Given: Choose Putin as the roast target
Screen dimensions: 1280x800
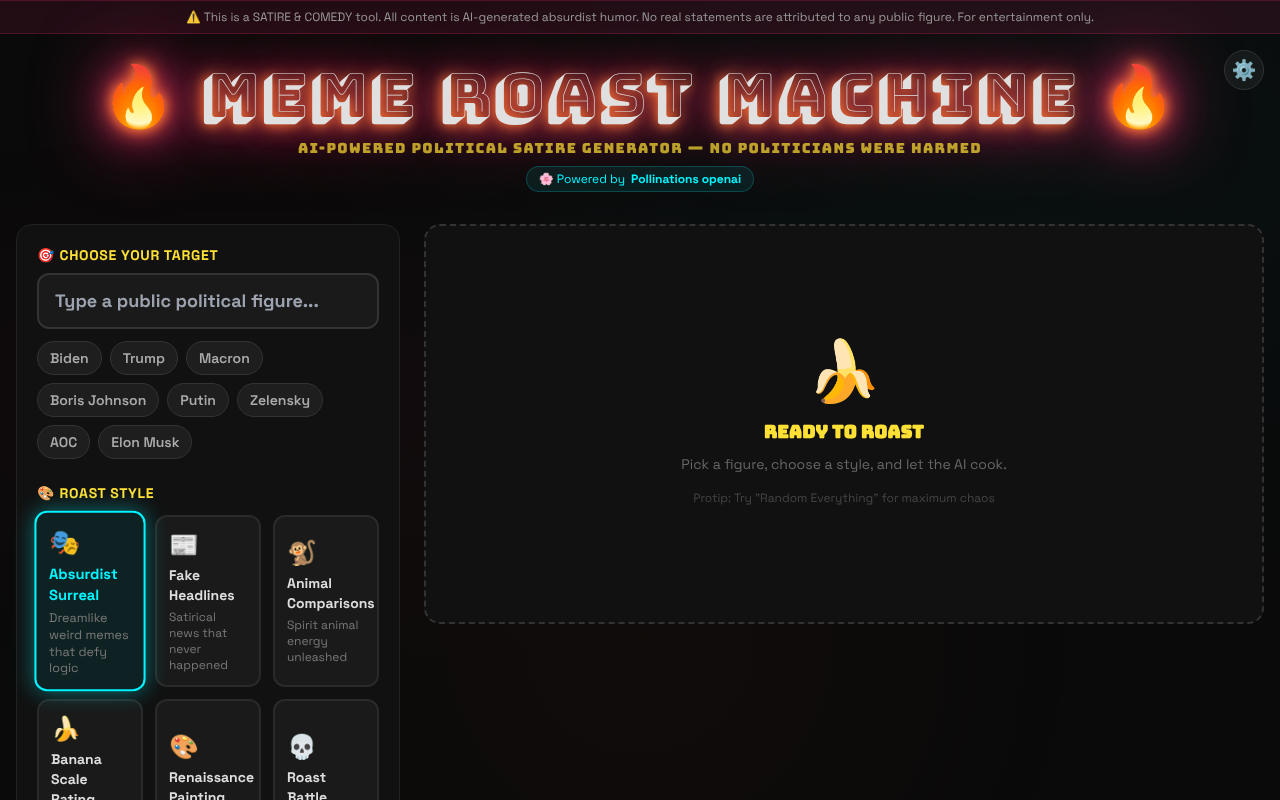Looking at the screenshot, I should [x=198, y=400].
